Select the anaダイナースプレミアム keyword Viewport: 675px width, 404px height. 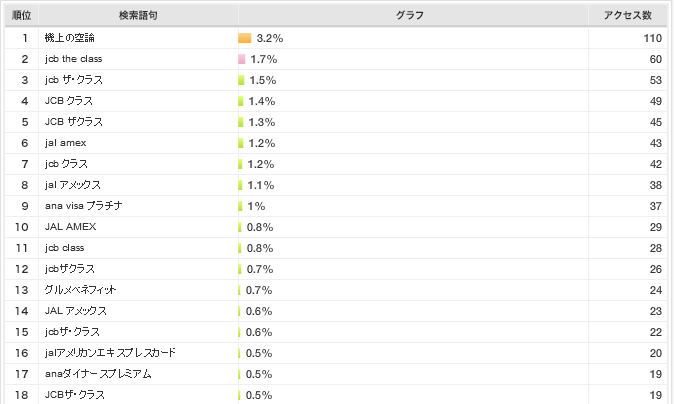pyautogui.click(x=98, y=374)
